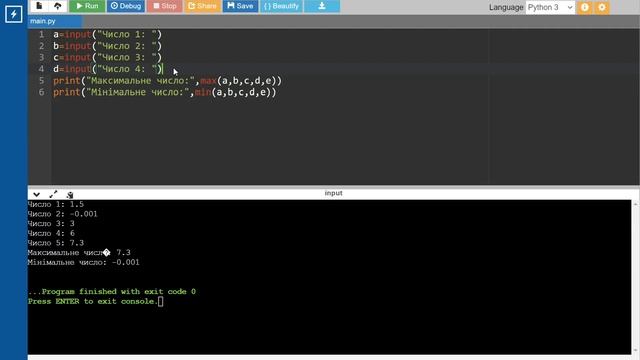
Task: Click line number 5 in the gutter
Action: point(41,80)
